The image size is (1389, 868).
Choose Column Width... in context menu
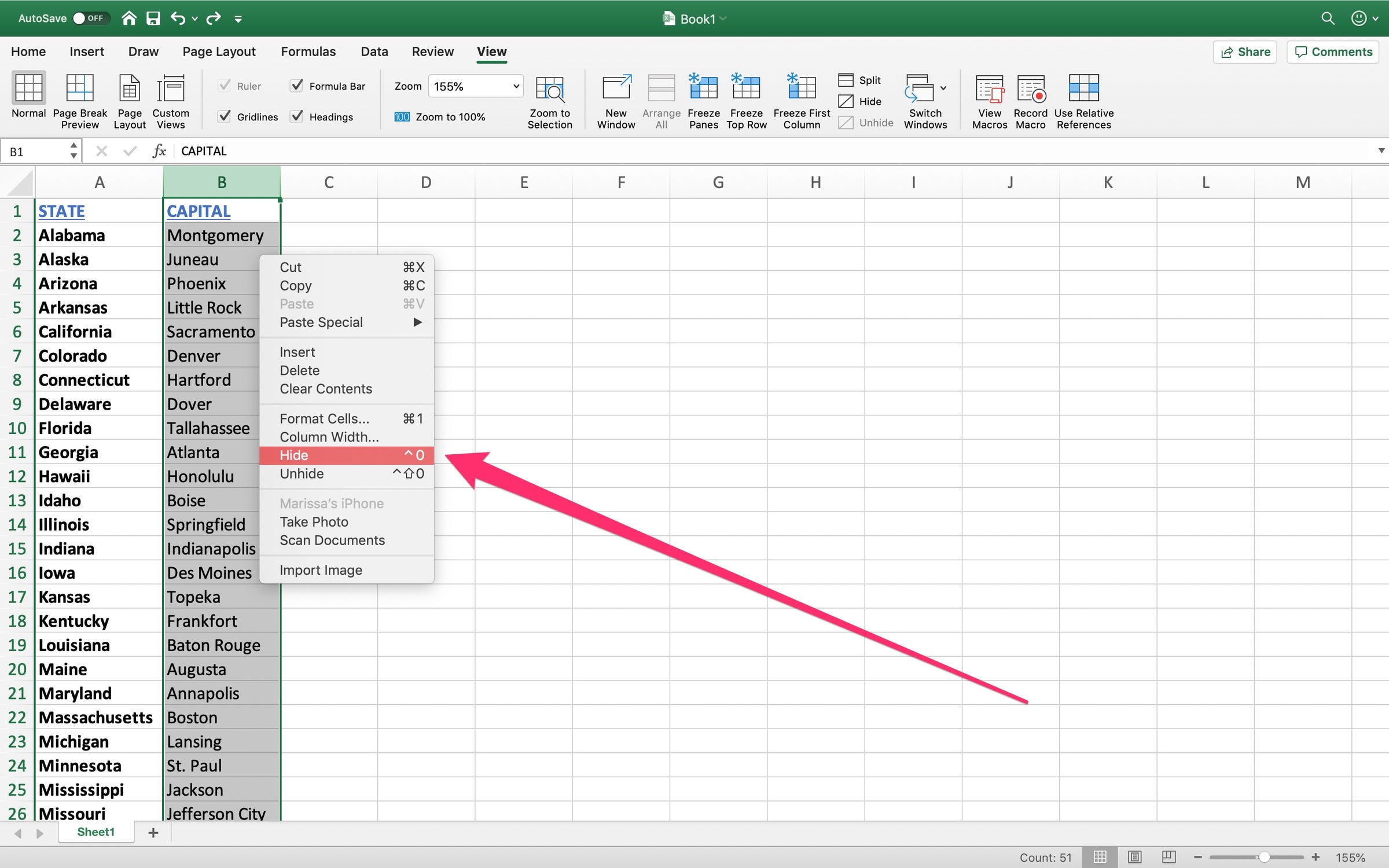347,437
